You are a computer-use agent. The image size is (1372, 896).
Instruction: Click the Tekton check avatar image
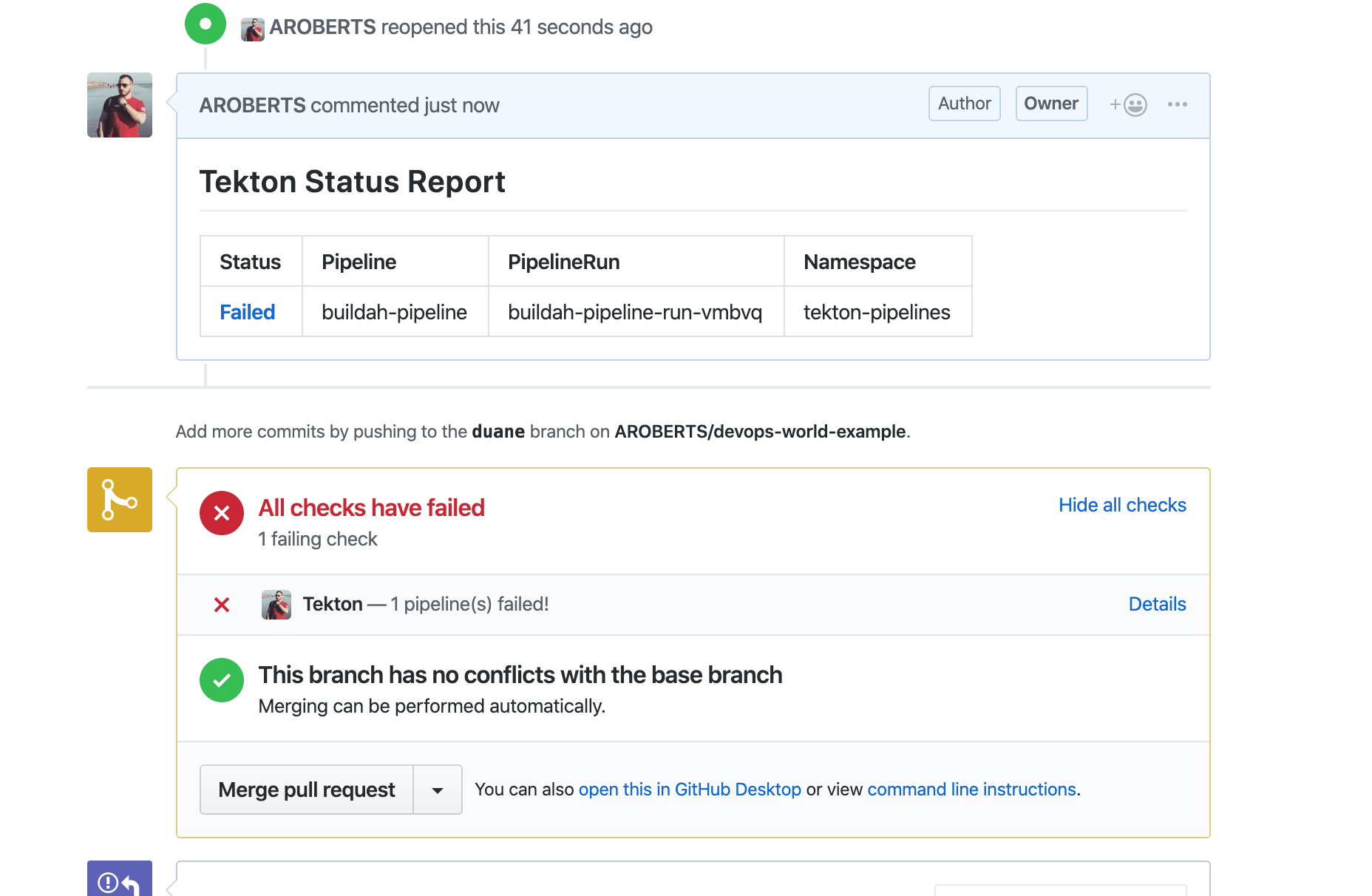point(276,605)
